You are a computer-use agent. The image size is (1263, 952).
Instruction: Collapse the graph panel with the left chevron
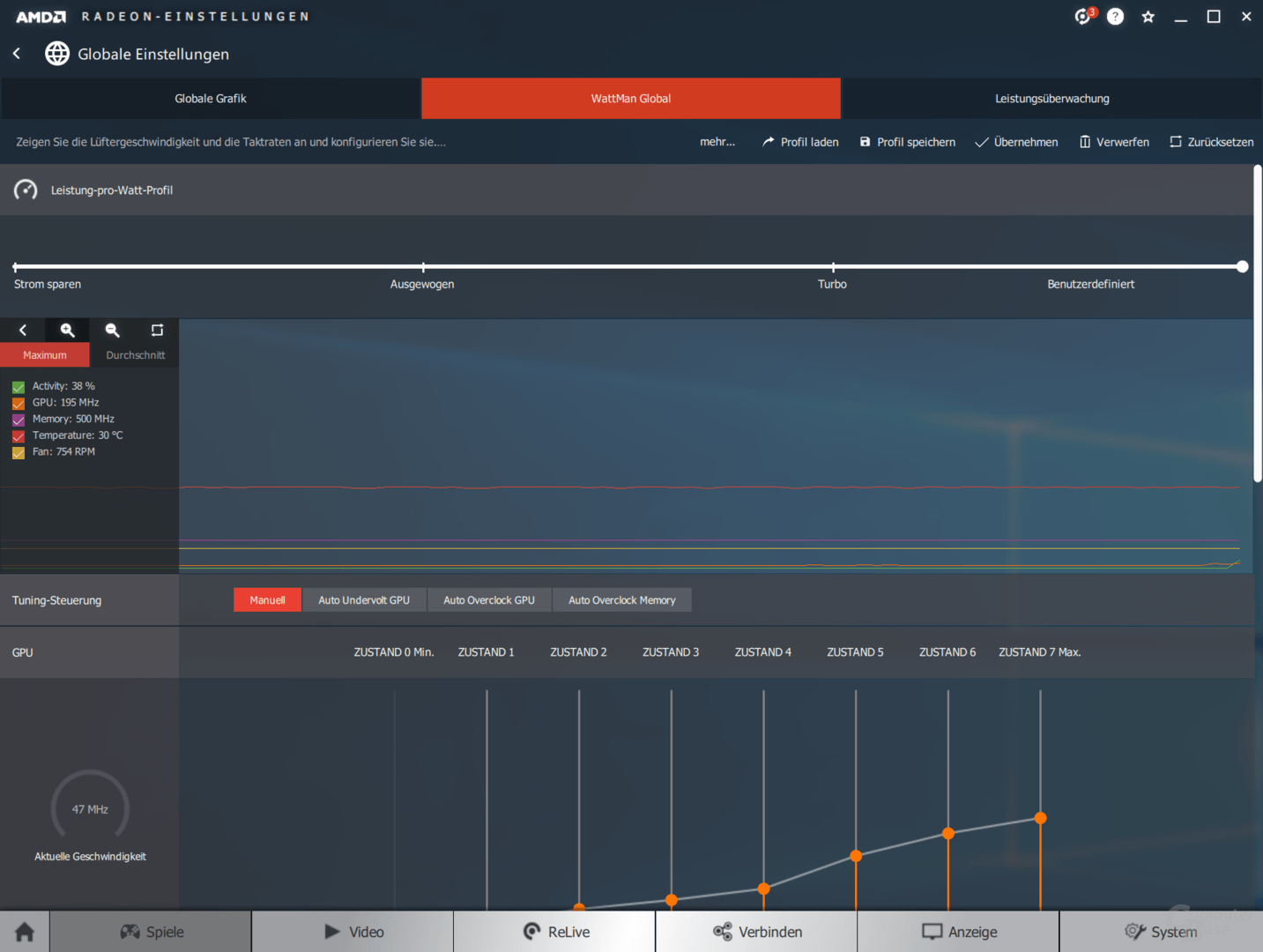23,330
